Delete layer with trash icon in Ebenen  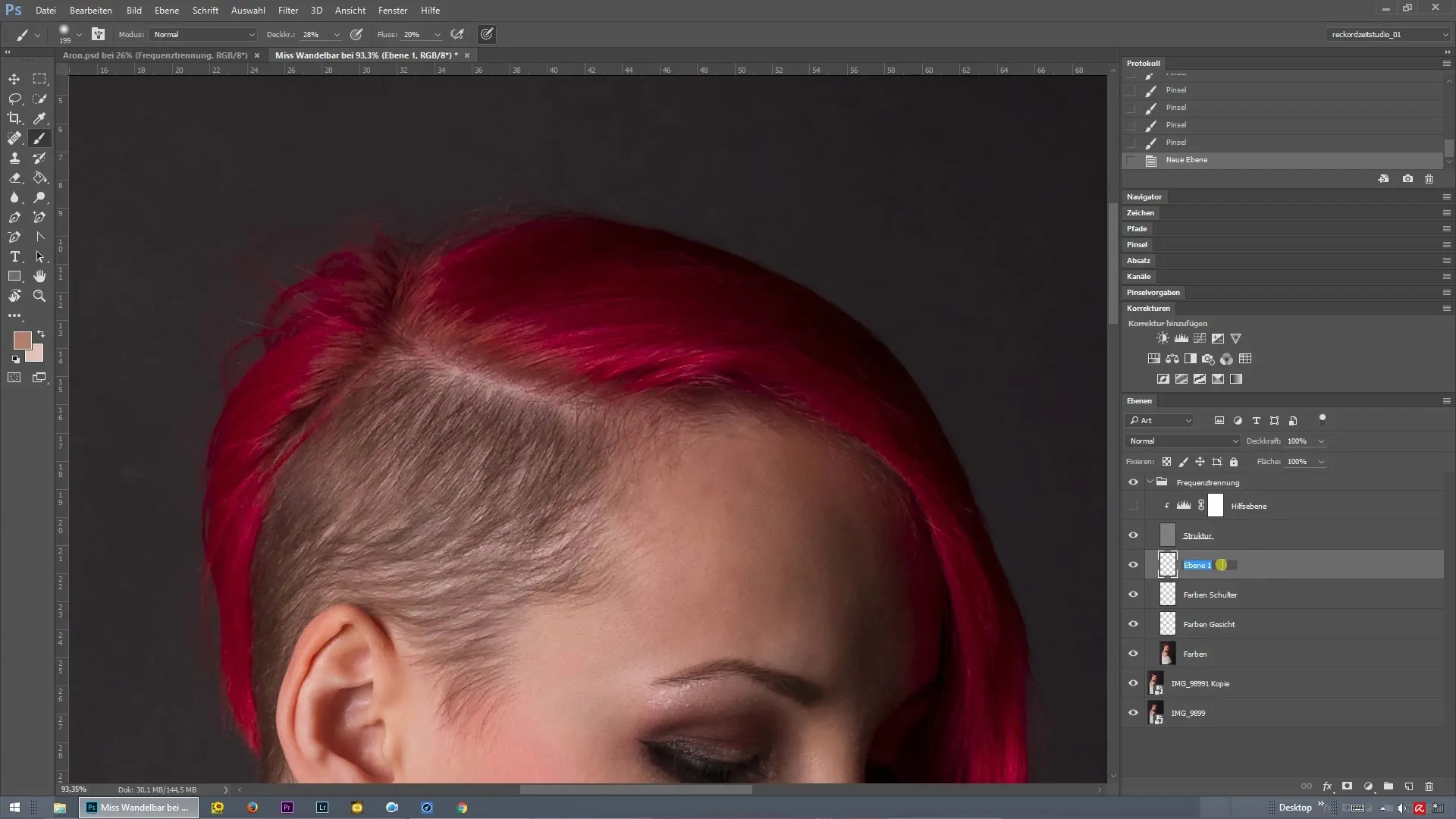point(1429,786)
